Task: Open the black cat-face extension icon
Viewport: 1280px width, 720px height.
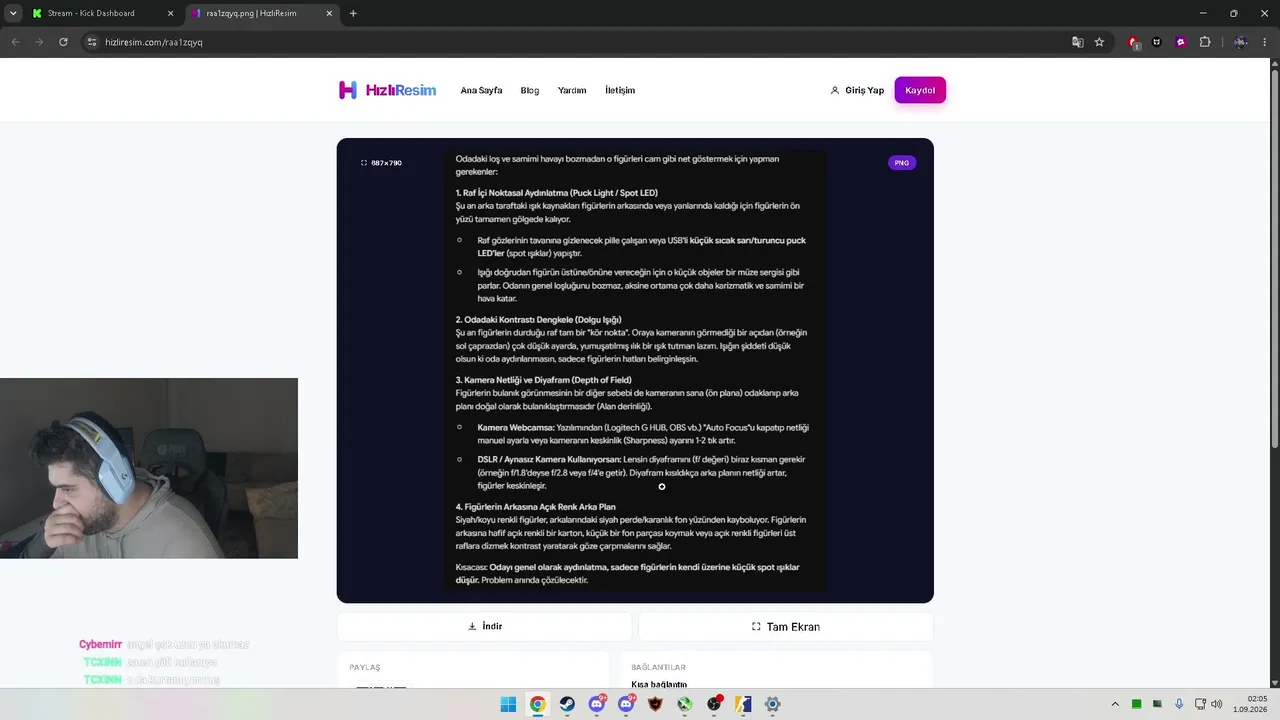Action: click(x=1157, y=42)
